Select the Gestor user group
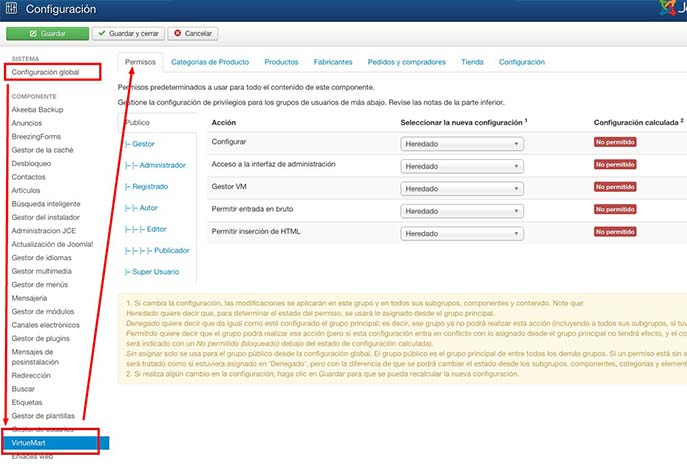 (140, 144)
